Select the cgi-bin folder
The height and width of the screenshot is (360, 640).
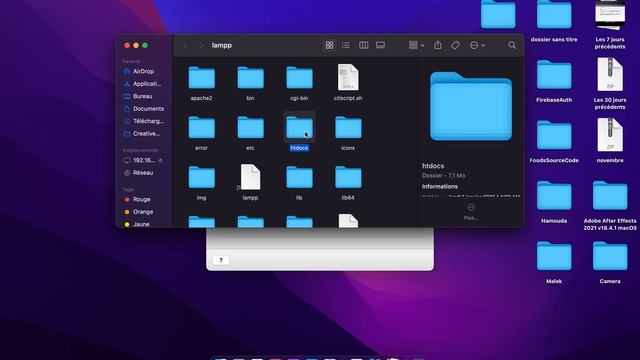pyautogui.click(x=299, y=78)
